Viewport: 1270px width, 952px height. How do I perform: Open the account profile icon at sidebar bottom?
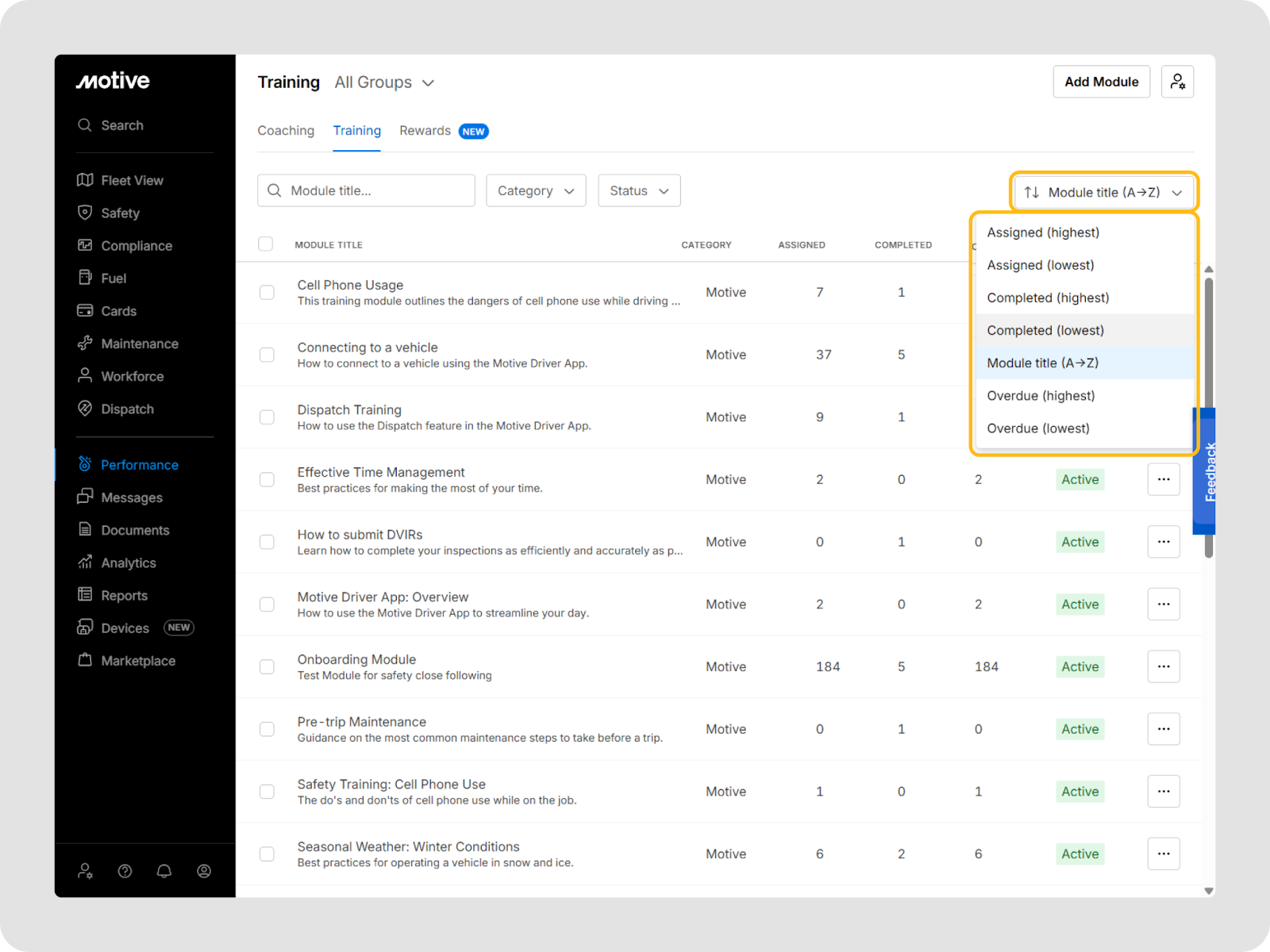[x=204, y=871]
